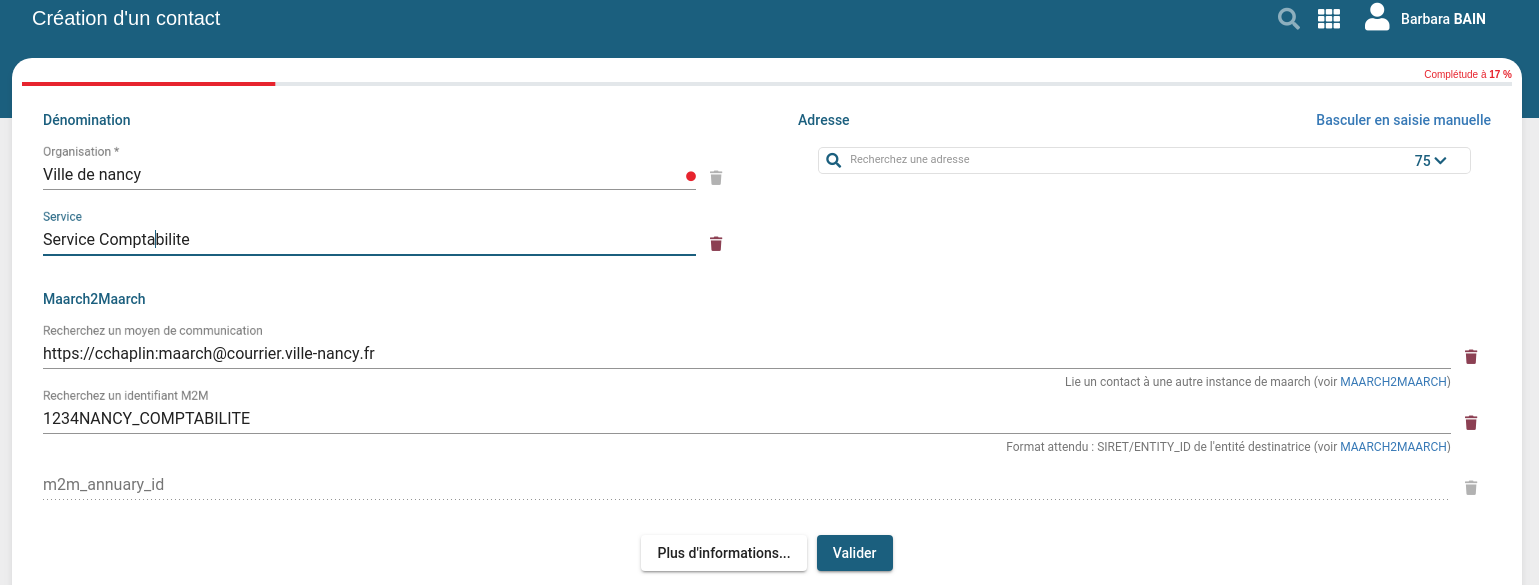Open MAARCH2MAARCH link under communication field
1539x585 pixels.
point(1393,382)
